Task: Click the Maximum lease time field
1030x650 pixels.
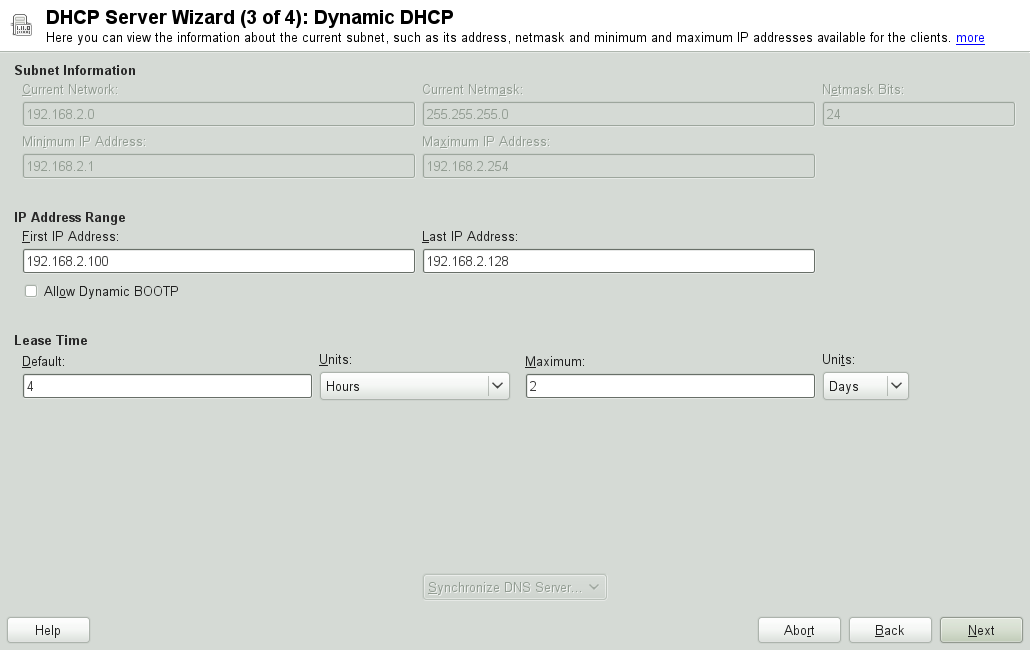Action: pyautogui.click(x=669, y=385)
